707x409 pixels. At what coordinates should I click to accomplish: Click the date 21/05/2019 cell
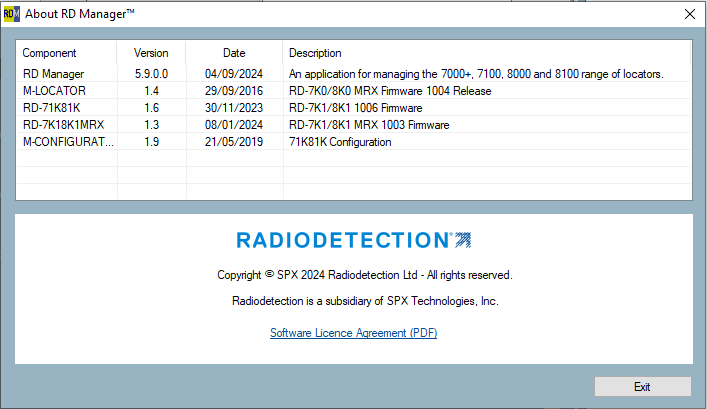[x=234, y=142]
